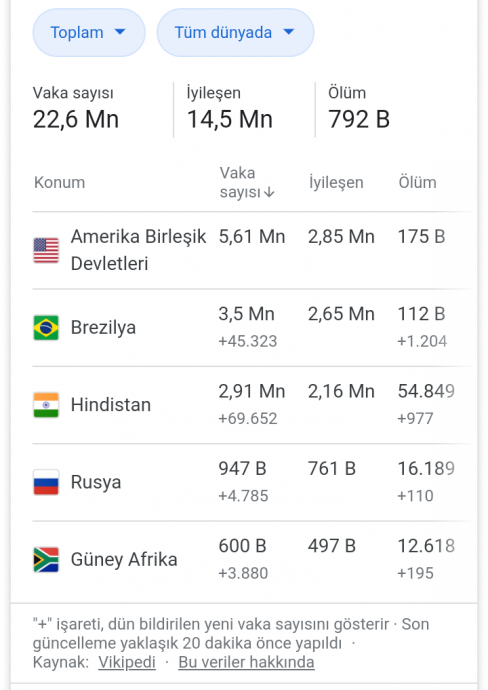This screenshot has height=690, width=488.
Task: Click the worldwide Vaka sayısı total 22,6 Mn
Action: (76, 119)
